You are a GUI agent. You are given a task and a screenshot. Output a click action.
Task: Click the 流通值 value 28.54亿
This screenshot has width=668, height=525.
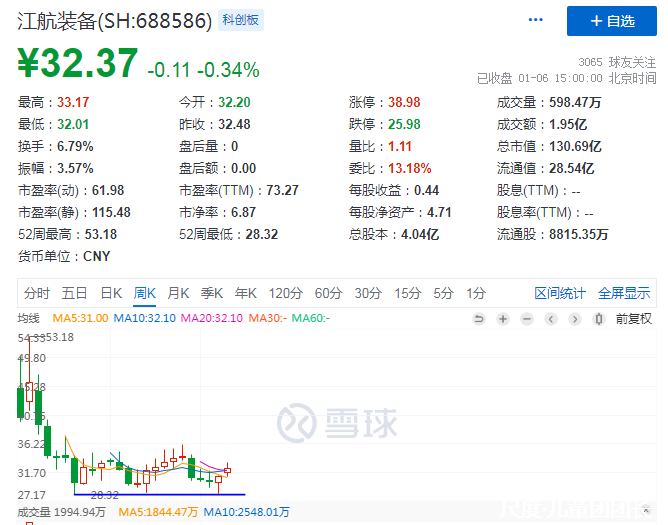click(x=571, y=168)
